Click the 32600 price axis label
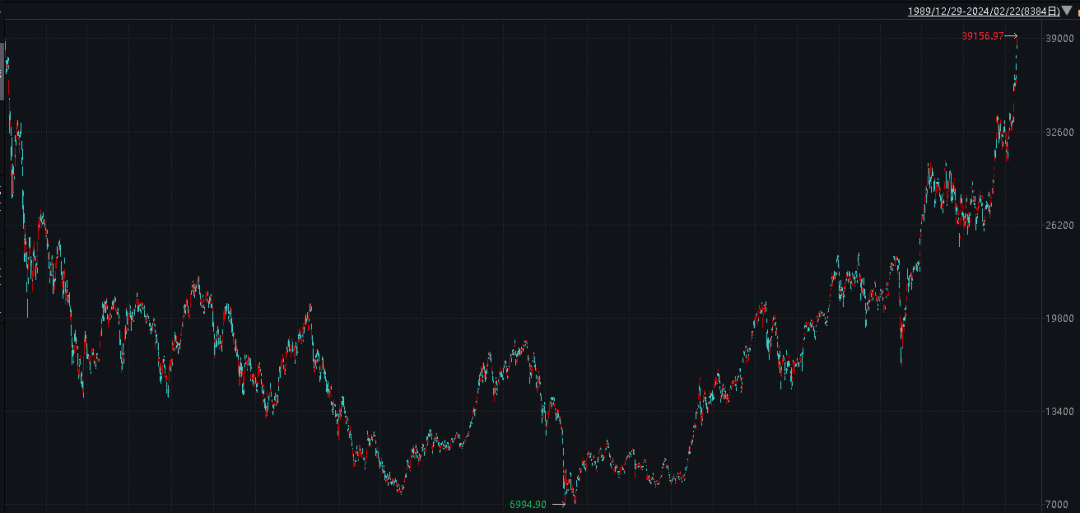The width and height of the screenshot is (1080, 513). pyautogui.click(x=1059, y=131)
